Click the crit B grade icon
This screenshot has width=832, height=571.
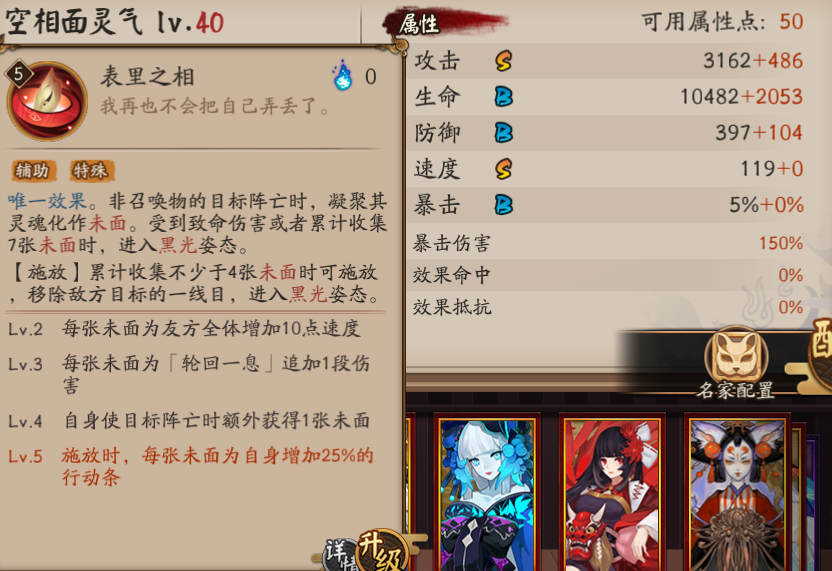click(x=503, y=205)
